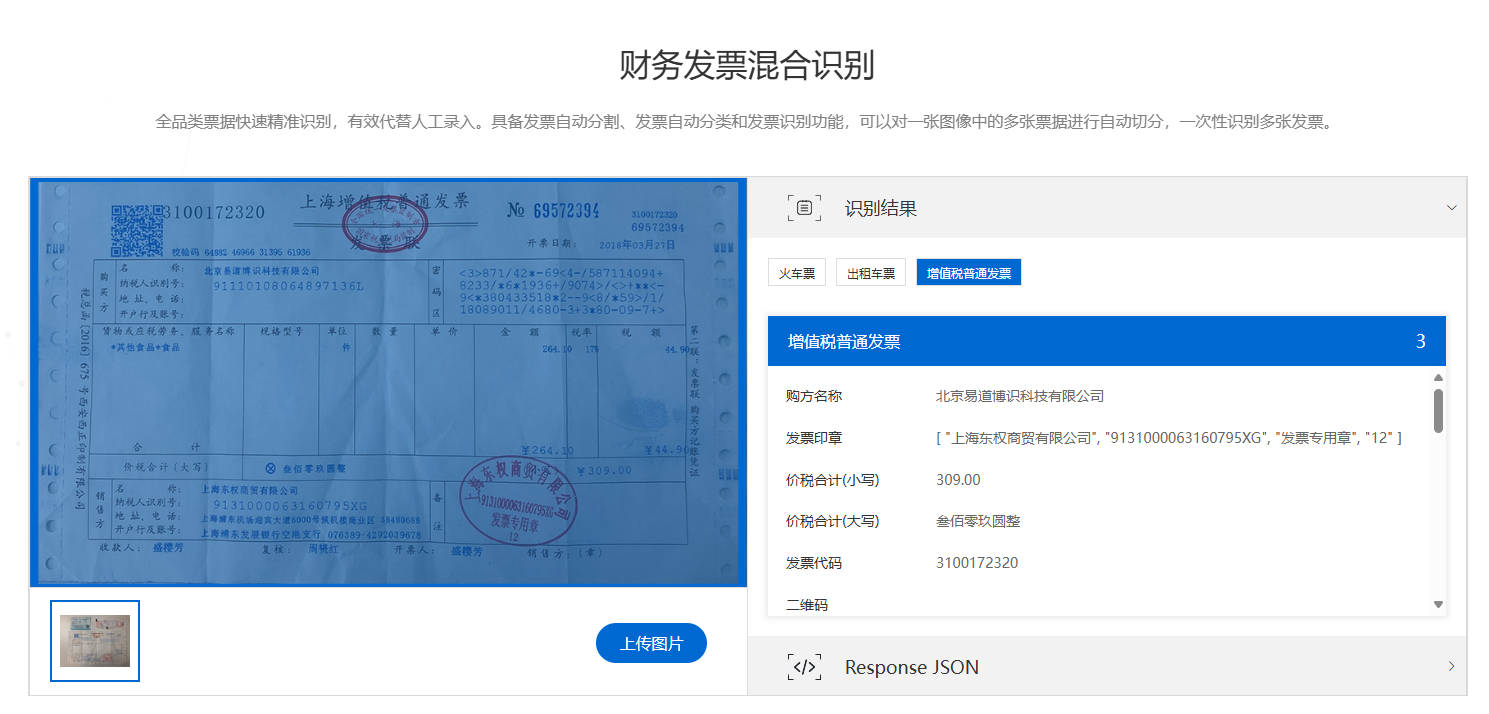Click the Response JSON code bracket icon
The height and width of the screenshot is (714, 1489).
click(803, 667)
